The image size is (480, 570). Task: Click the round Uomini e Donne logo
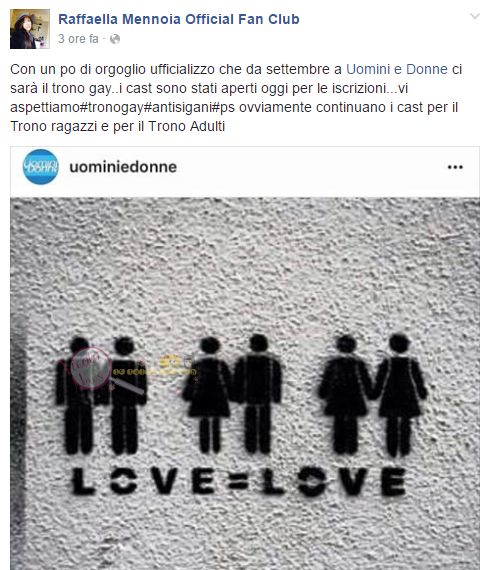click(41, 167)
